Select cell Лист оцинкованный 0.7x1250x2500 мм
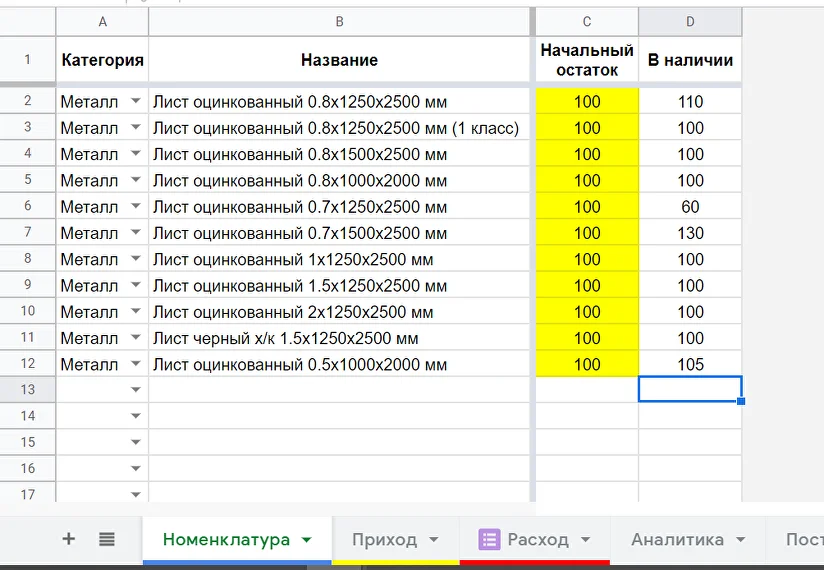Viewport: 824px width, 570px height. (339, 206)
